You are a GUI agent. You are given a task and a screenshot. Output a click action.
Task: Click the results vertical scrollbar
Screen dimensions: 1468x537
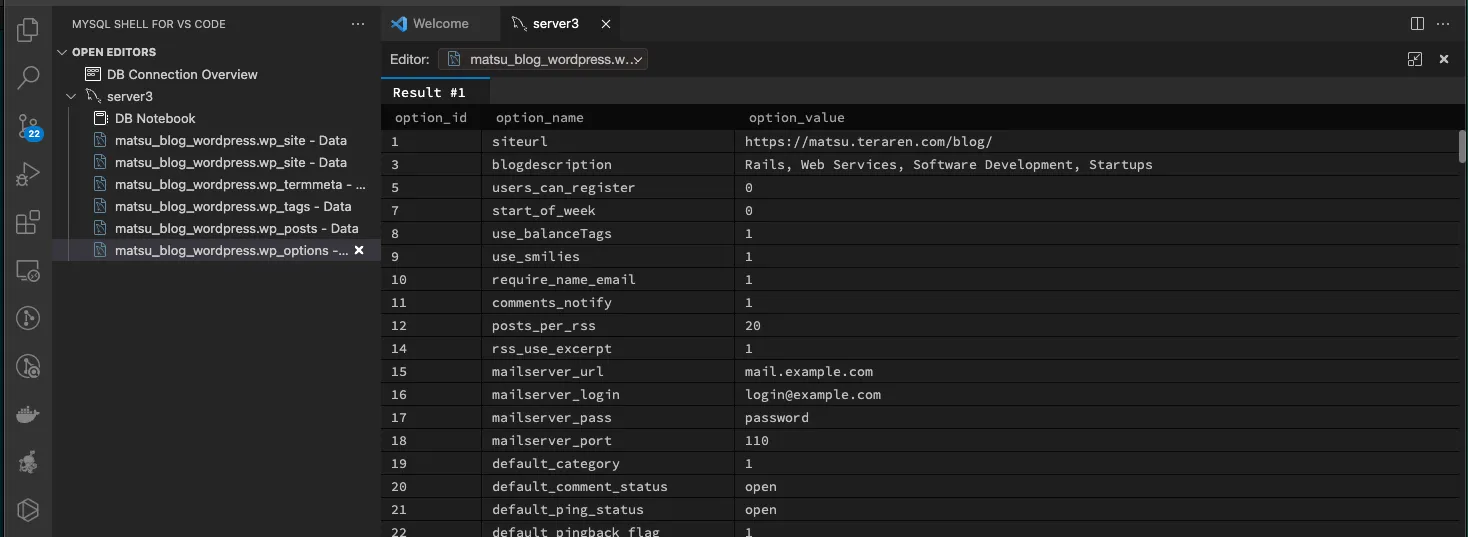tap(1461, 146)
